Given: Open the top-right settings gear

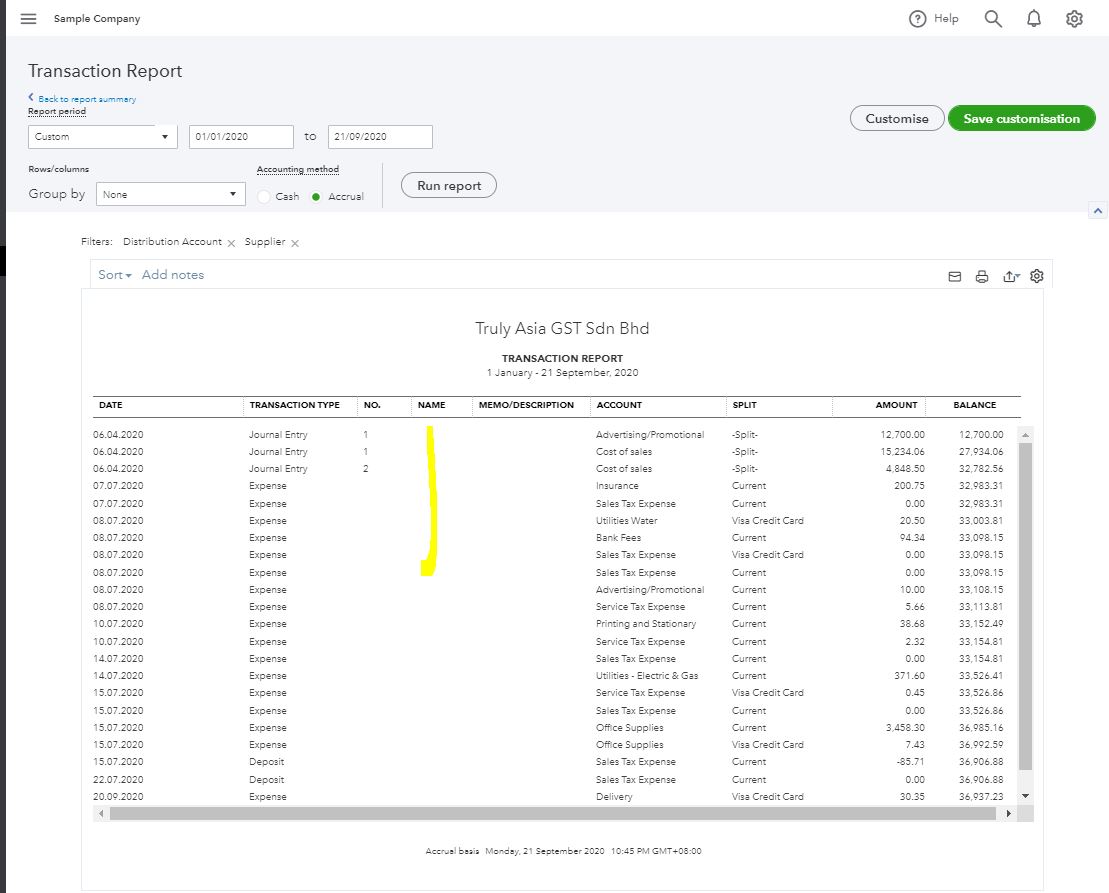Looking at the screenshot, I should click(1074, 19).
